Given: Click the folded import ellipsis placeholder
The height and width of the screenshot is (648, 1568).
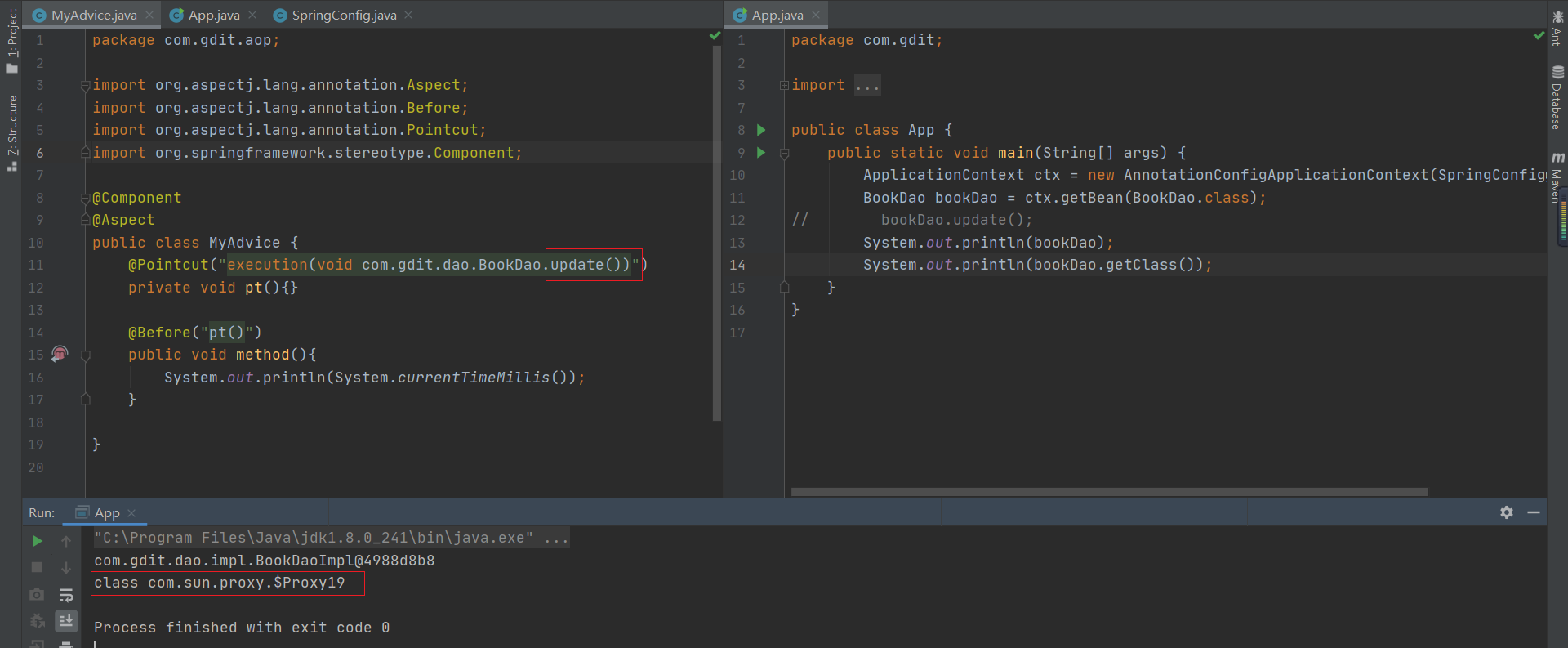Looking at the screenshot, I should pyautogui.click(x=867, y=85).
